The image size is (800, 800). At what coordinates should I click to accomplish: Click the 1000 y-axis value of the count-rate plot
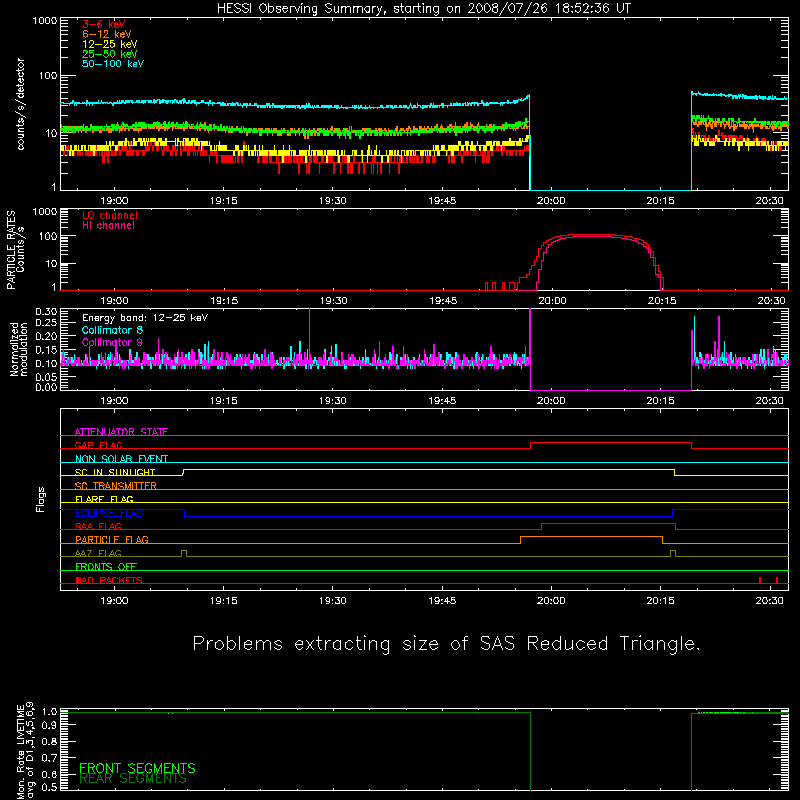(44, 21)
